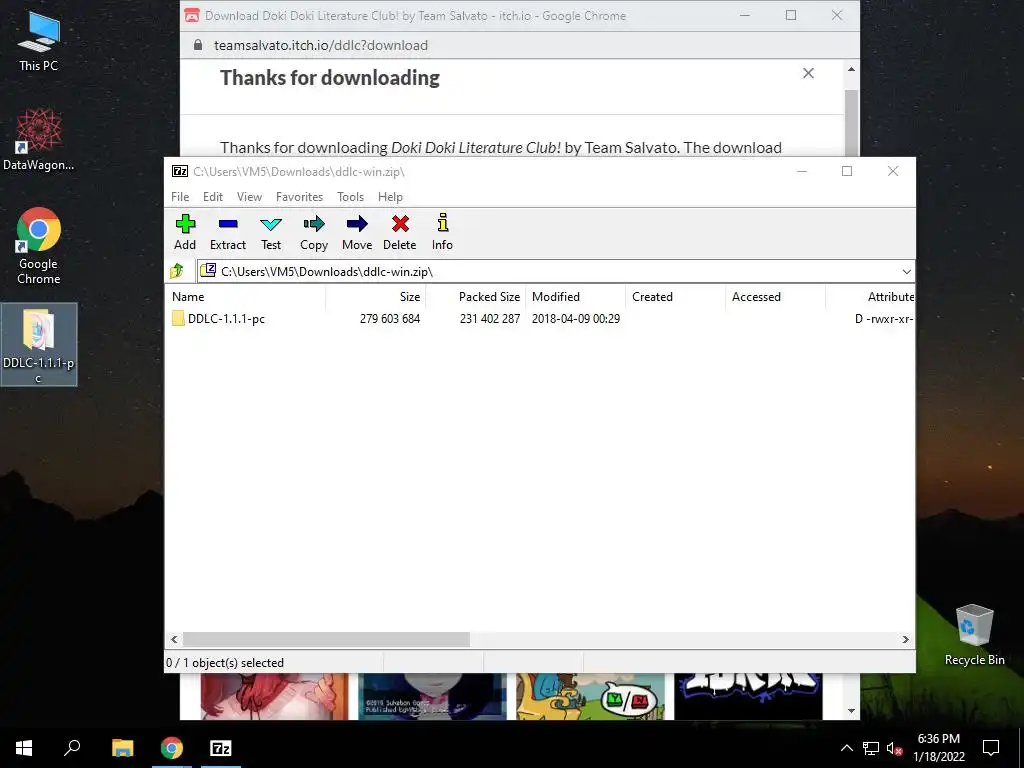Open the Tools menu
Screen dimensions: 1024x768
(350, 197)
